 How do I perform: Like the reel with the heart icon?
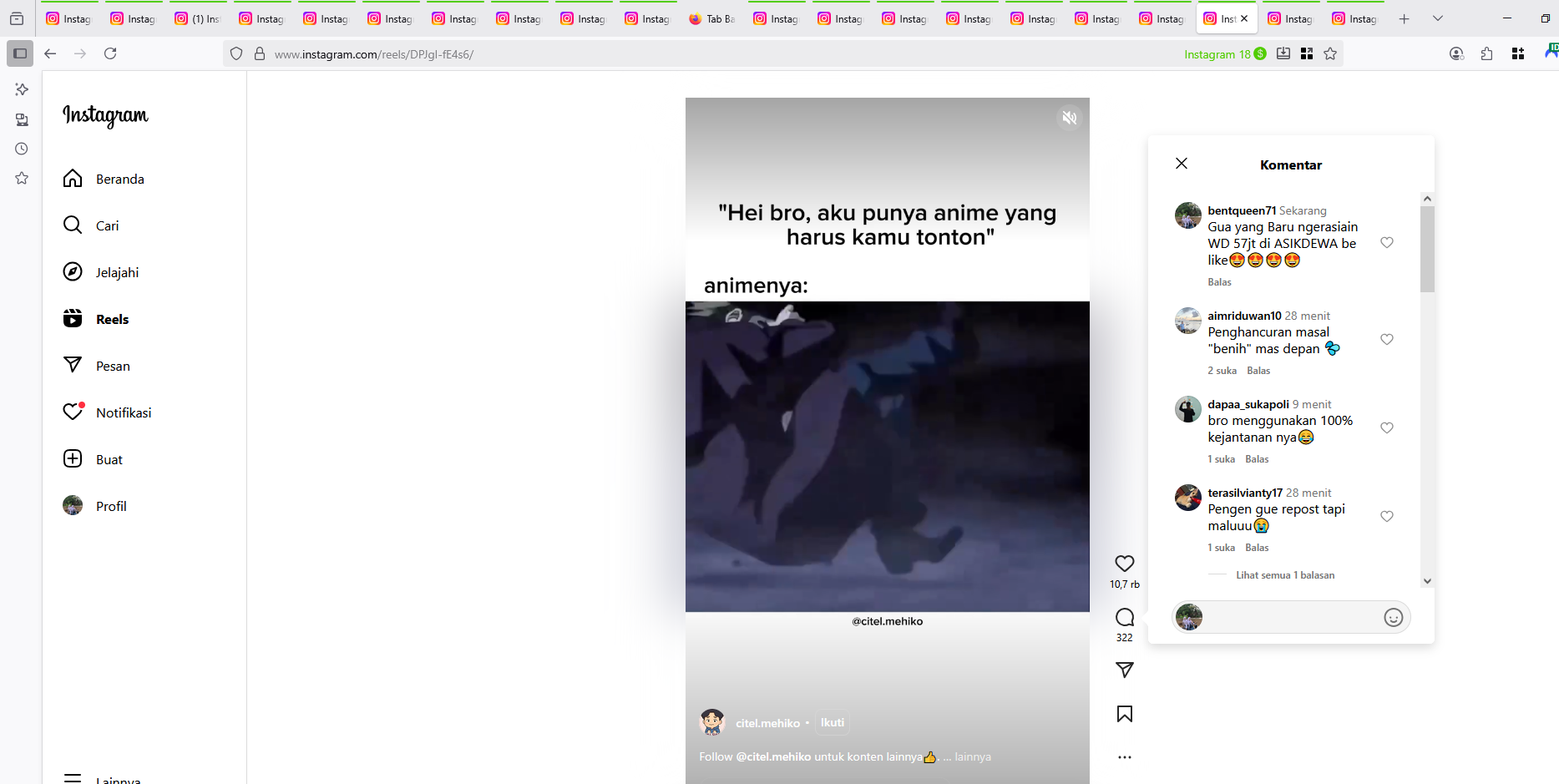[1125, 564]
